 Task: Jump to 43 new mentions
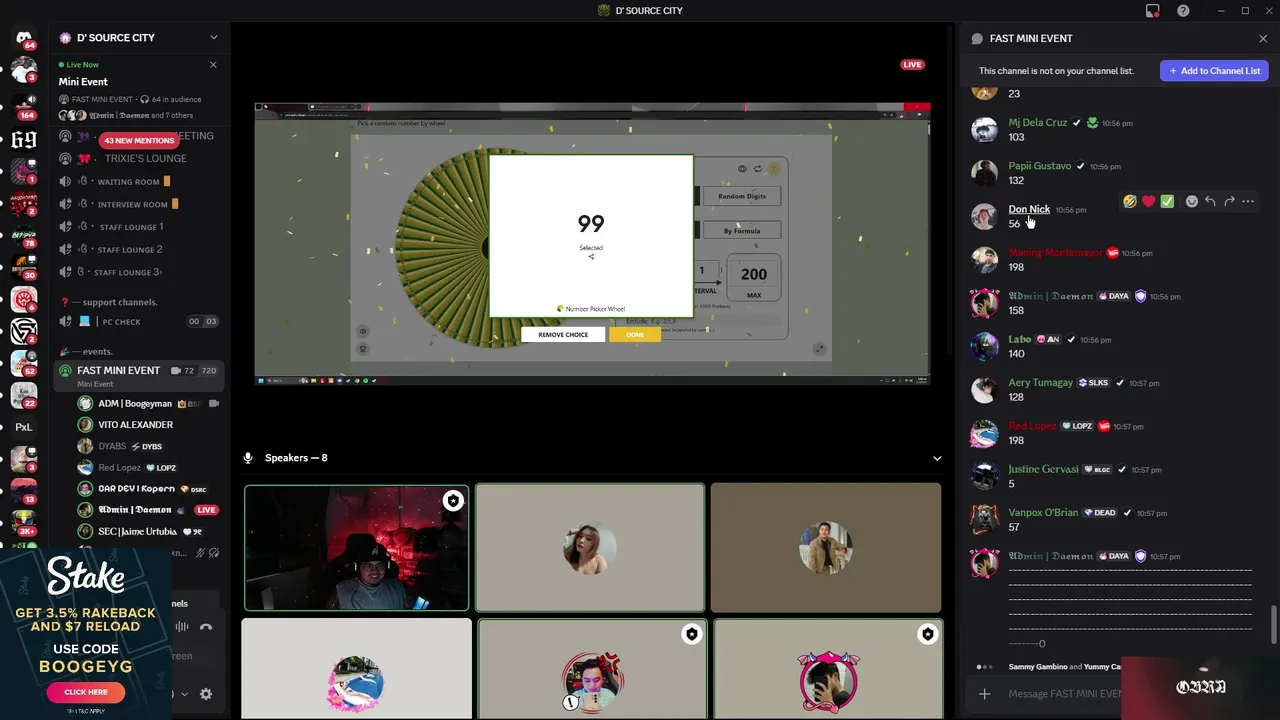pyautogui.click(x=139, y=140)
